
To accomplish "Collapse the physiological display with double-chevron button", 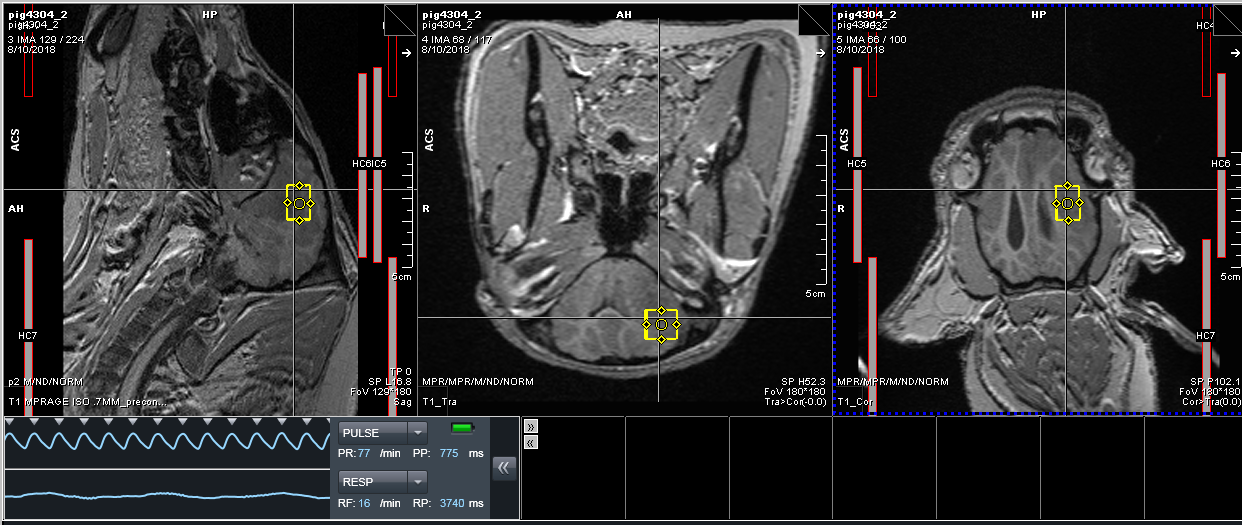I will 505,467.
